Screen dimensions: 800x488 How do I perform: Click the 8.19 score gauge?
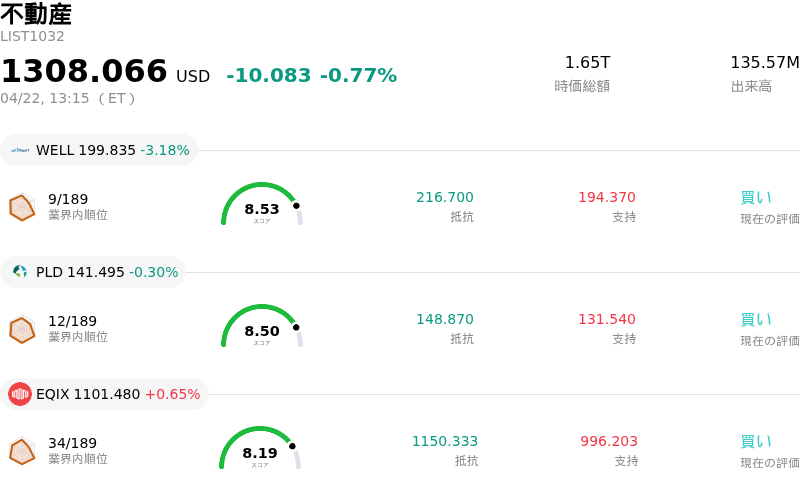click(x=260, y=449)
